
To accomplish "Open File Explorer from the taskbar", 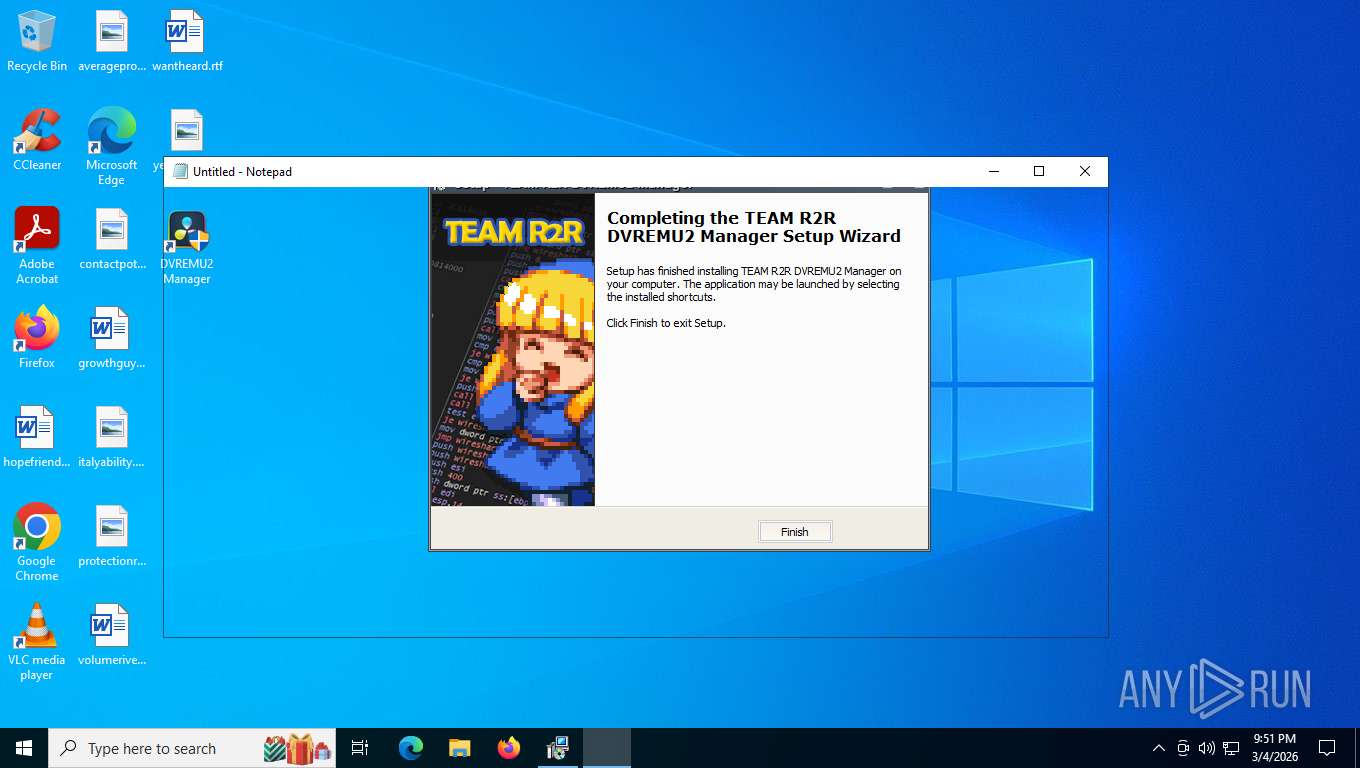I will [x=459, y=748].
